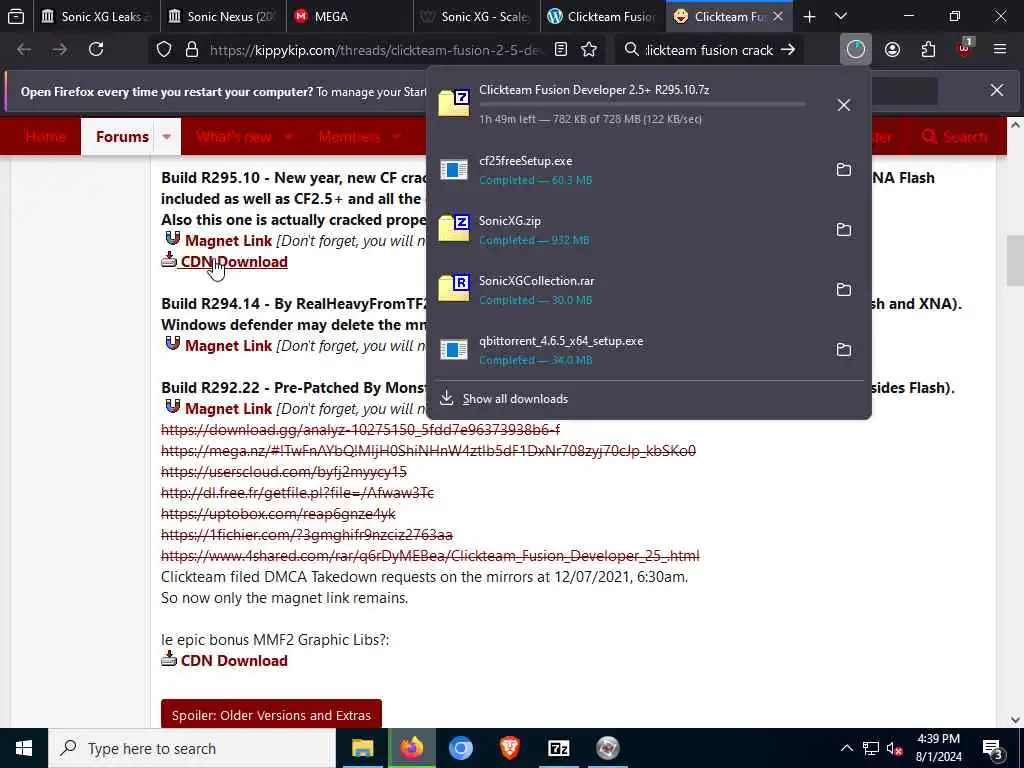The width and height of the screenshot is (1024, 768).
Task: Click the downloads progress toolbar icon
Action: [856, 50]
